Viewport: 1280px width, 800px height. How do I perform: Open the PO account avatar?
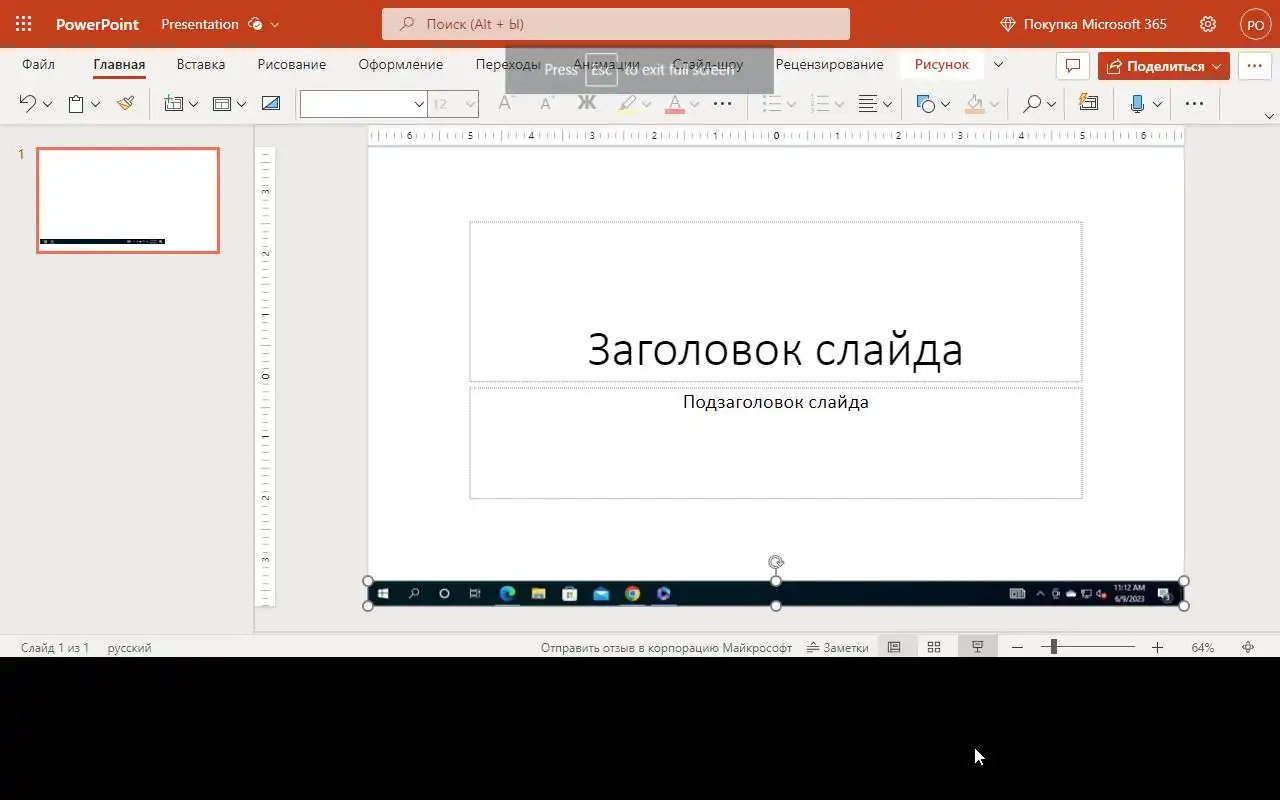point(1255,24)
